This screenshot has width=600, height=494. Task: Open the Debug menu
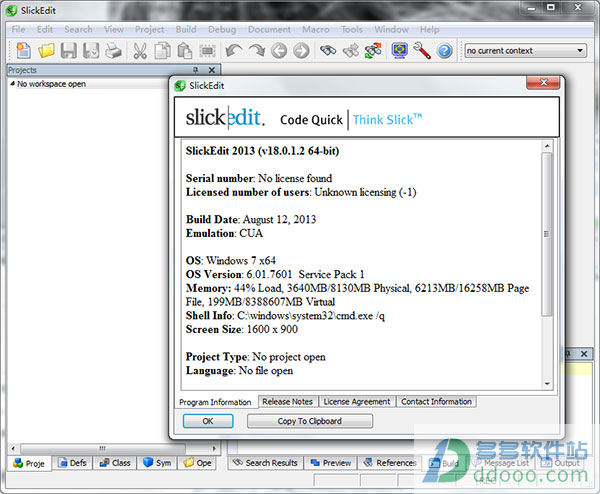tap(222, 29)
